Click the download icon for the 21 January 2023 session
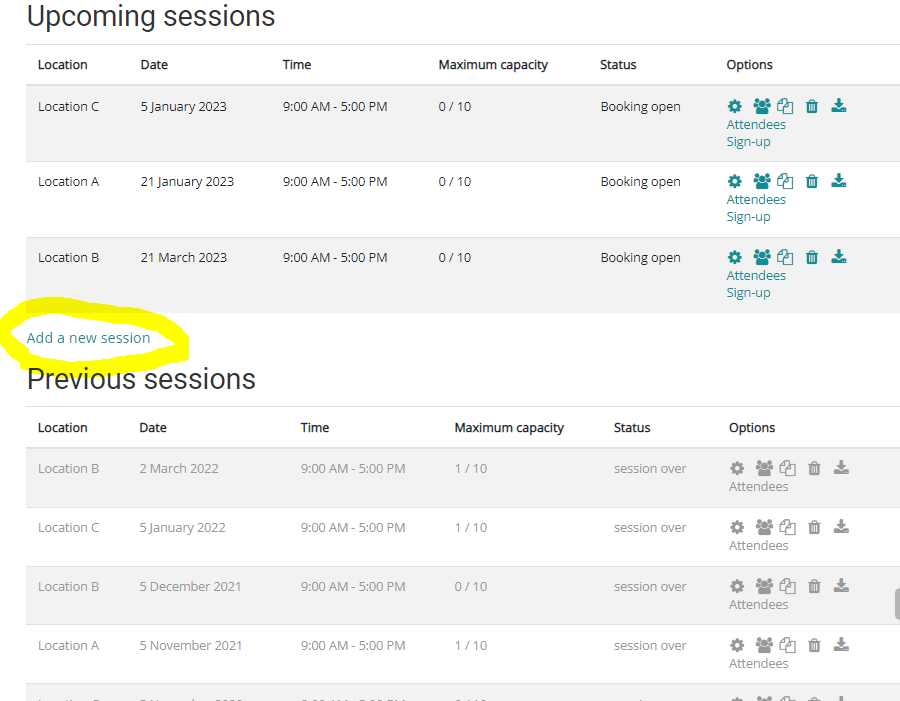The height and width of the screenshot is (701, 900). [x=839, y=181]
